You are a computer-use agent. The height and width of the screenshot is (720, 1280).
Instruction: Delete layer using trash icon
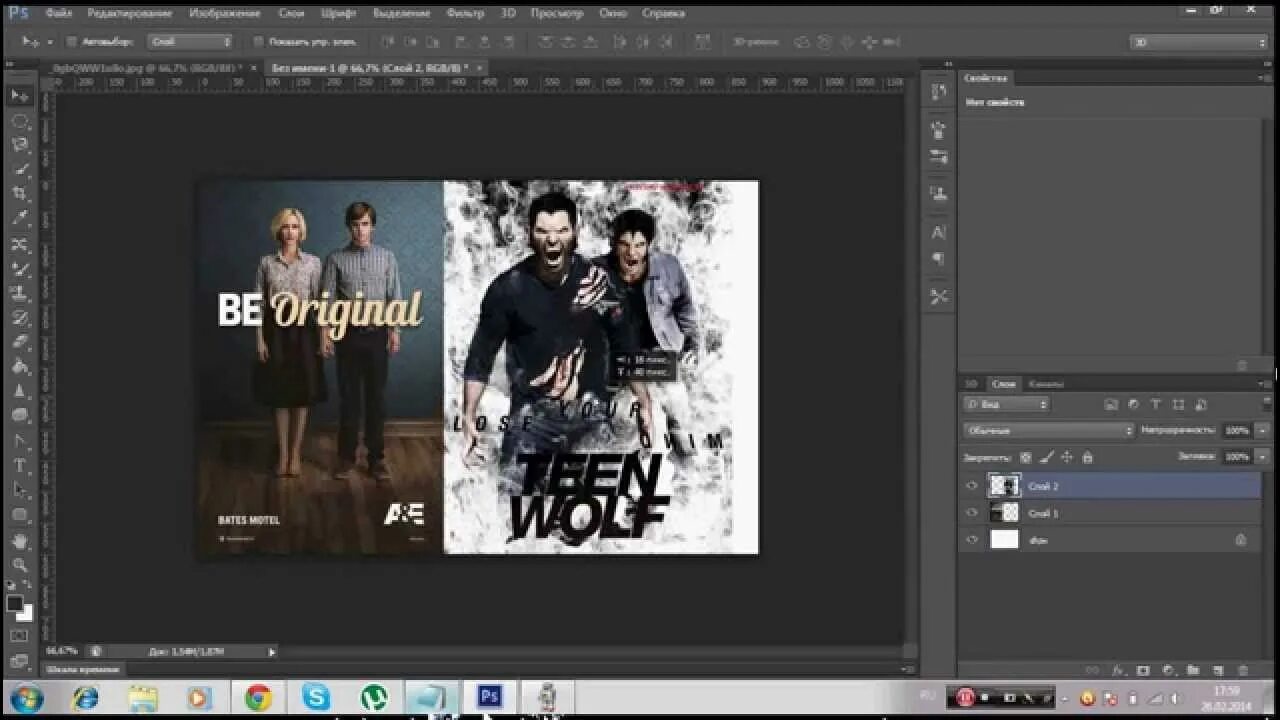[1243, 670]
